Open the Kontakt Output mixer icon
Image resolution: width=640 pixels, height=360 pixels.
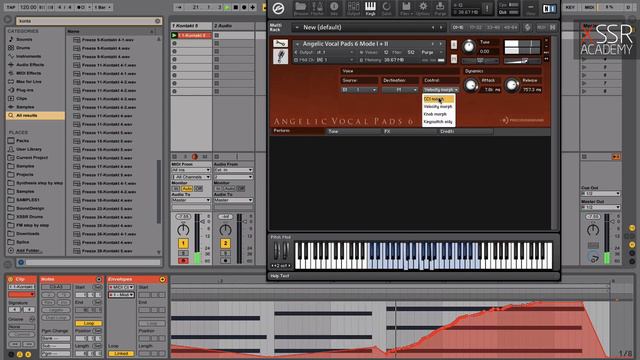coord(353,8)
